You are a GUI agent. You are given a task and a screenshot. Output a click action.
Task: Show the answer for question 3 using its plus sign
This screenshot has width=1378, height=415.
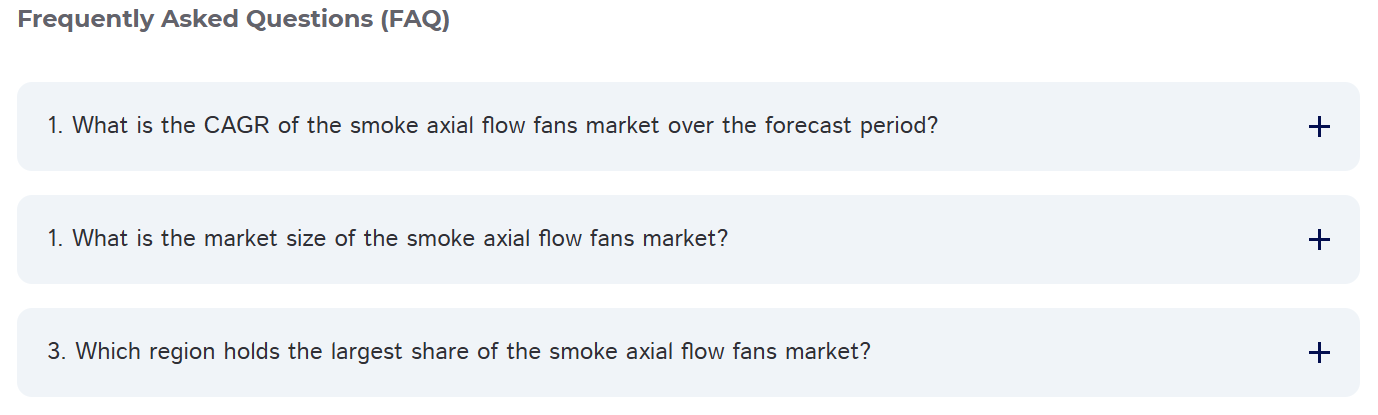click(x=1319, y=353)
